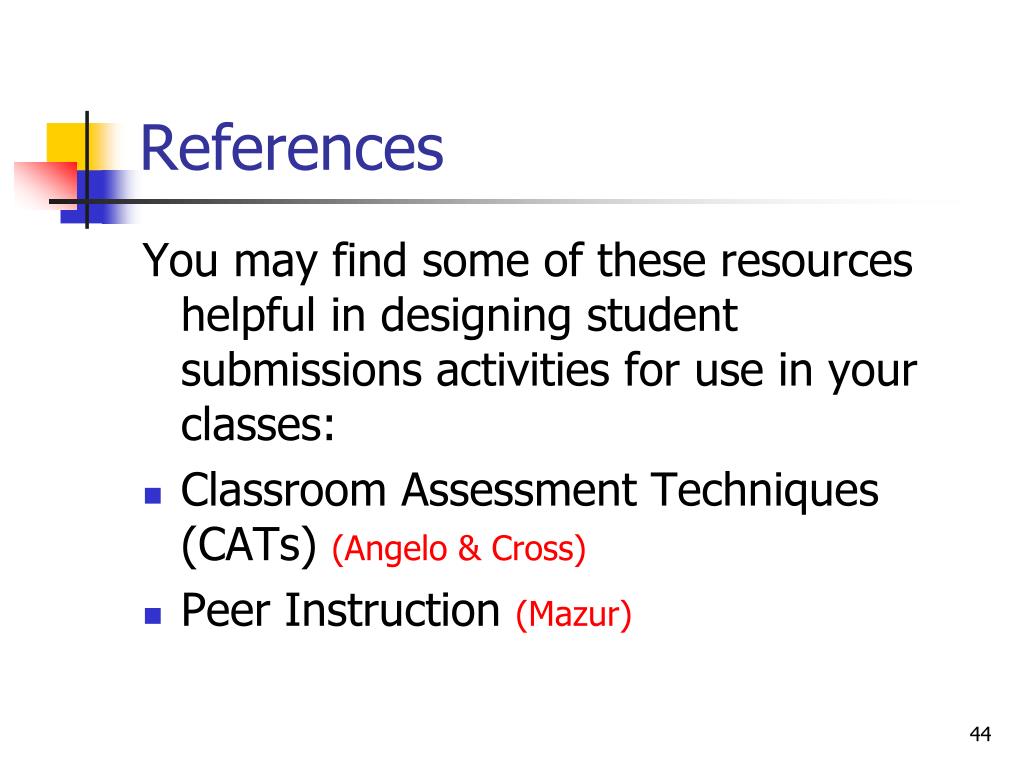Click the word 'Instruction' in second bullet
1024x768 pixels.
tap(392, 610)
